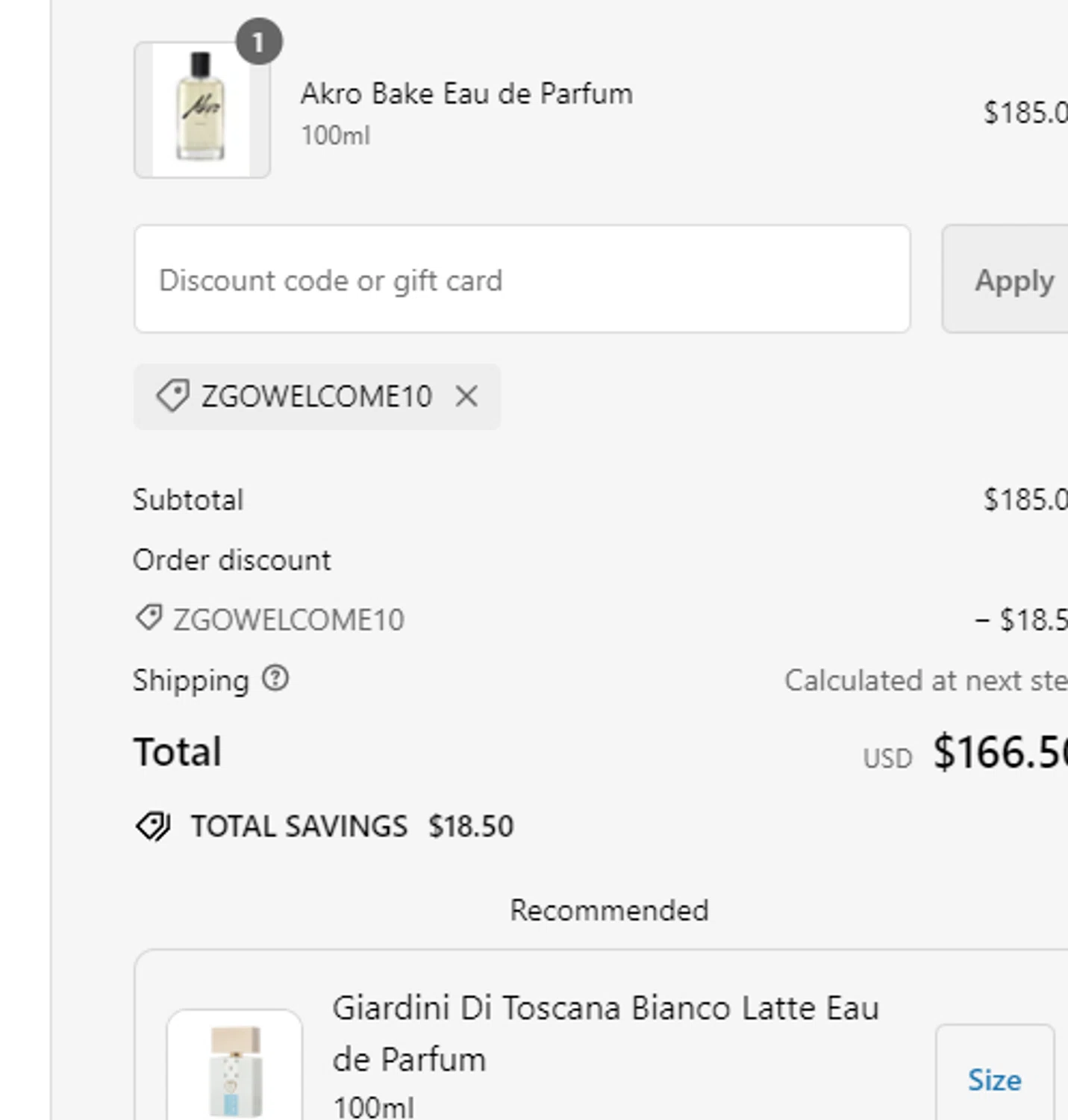Click the TOTAL SAVINGS $18.50 text
Screen dimensions: 1068x1120
click(x=352, y=827)
